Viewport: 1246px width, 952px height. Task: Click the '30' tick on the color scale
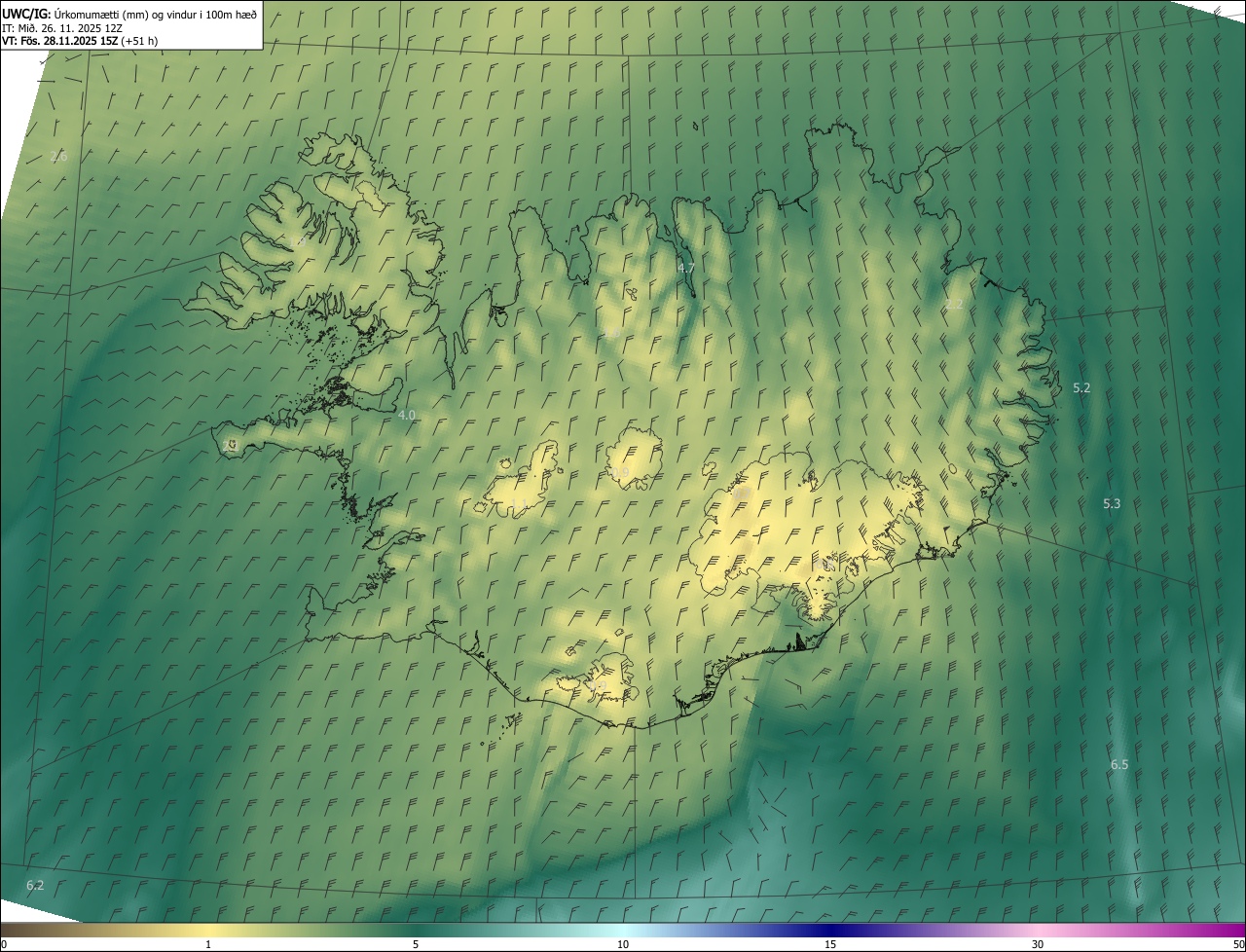1038,944
